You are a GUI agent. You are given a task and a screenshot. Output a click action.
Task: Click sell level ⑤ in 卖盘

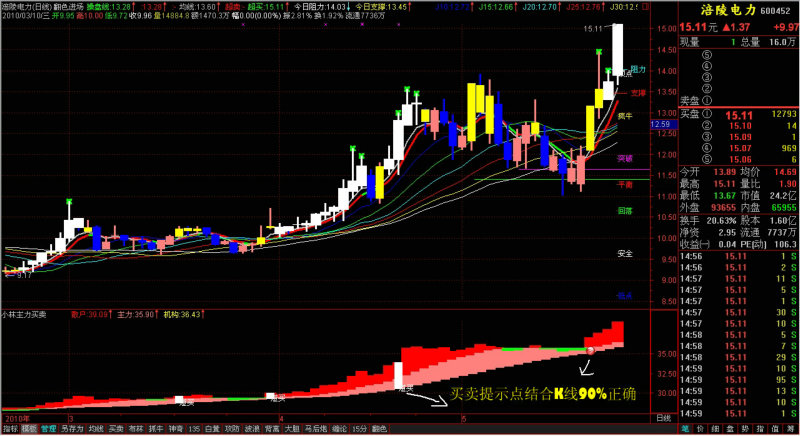pos(707,55)
